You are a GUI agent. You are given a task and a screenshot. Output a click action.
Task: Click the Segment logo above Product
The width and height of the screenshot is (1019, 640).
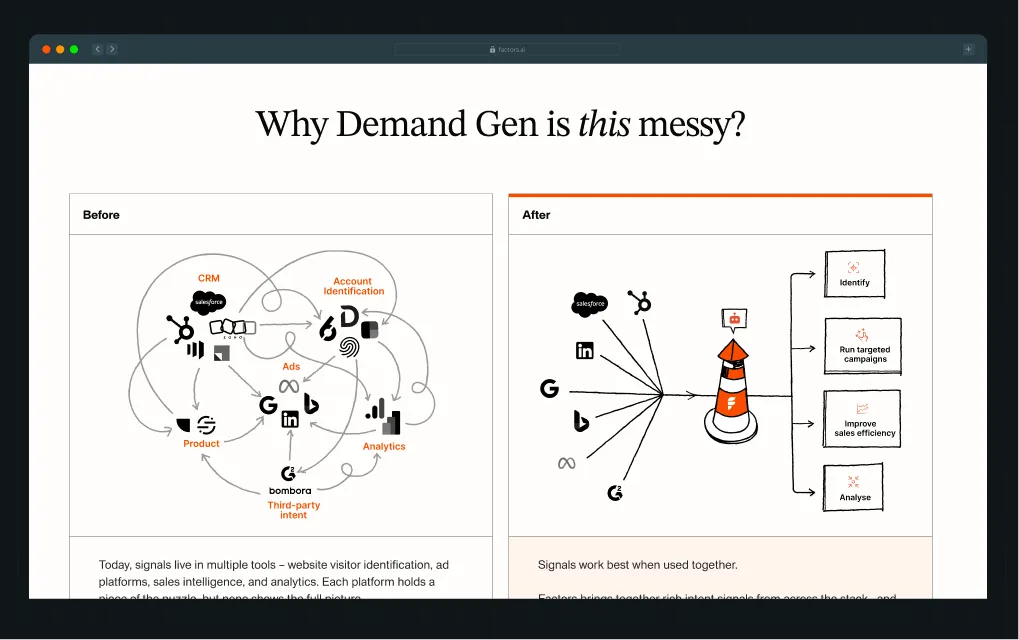point(206,426)
